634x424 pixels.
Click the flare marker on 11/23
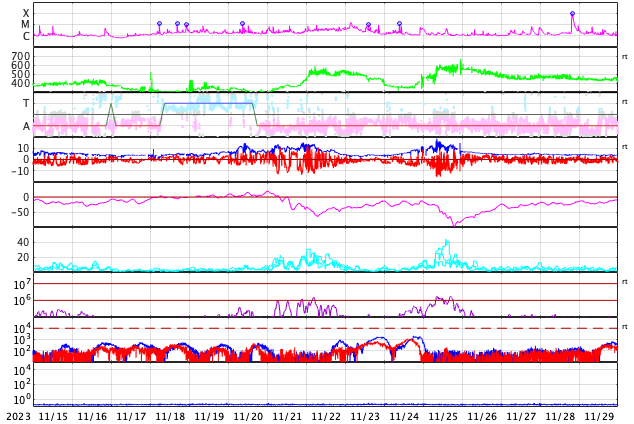tap(368, 25)
